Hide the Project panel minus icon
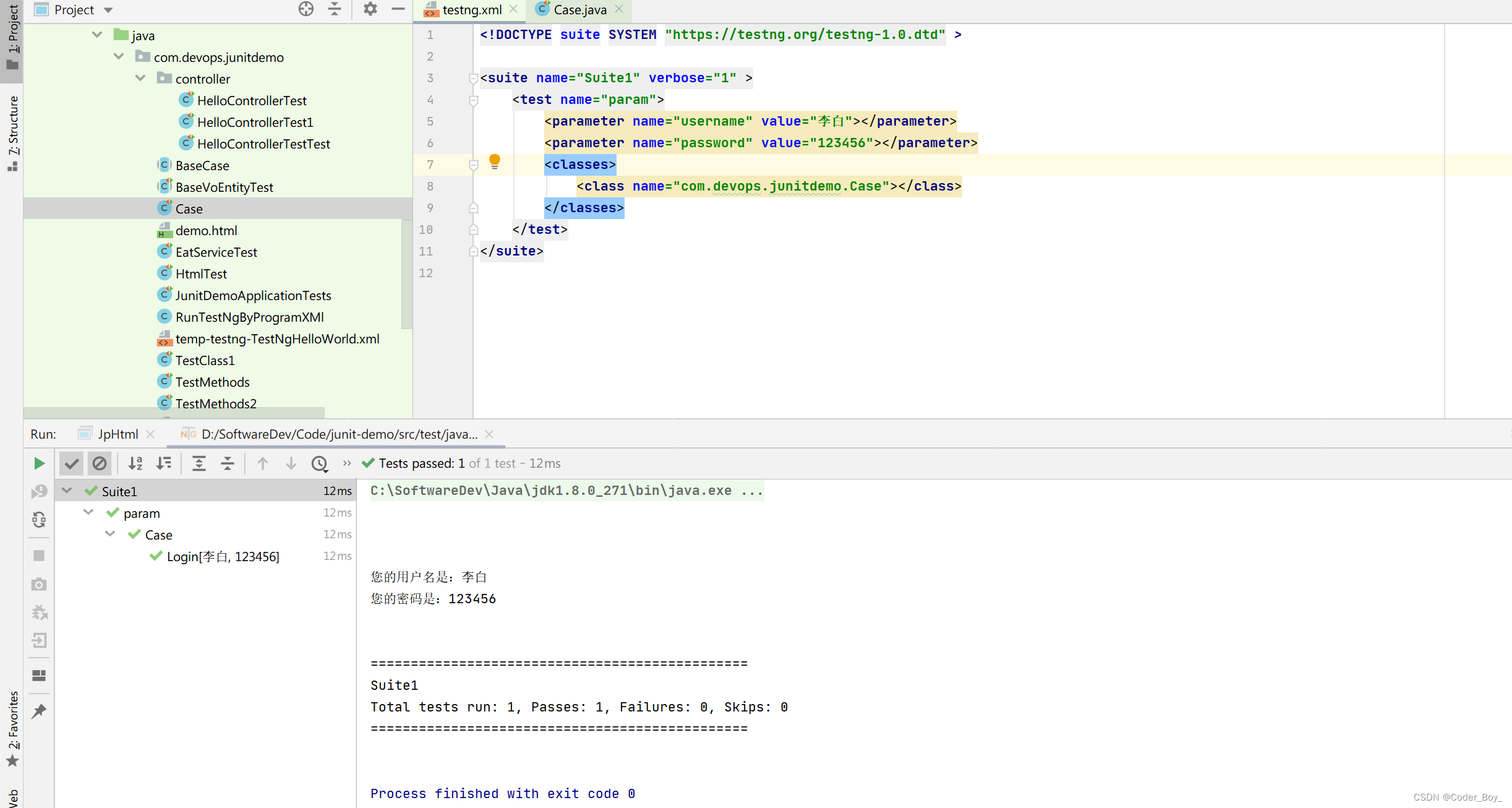This screenshot has height=808, width=1512. [398, 9]
